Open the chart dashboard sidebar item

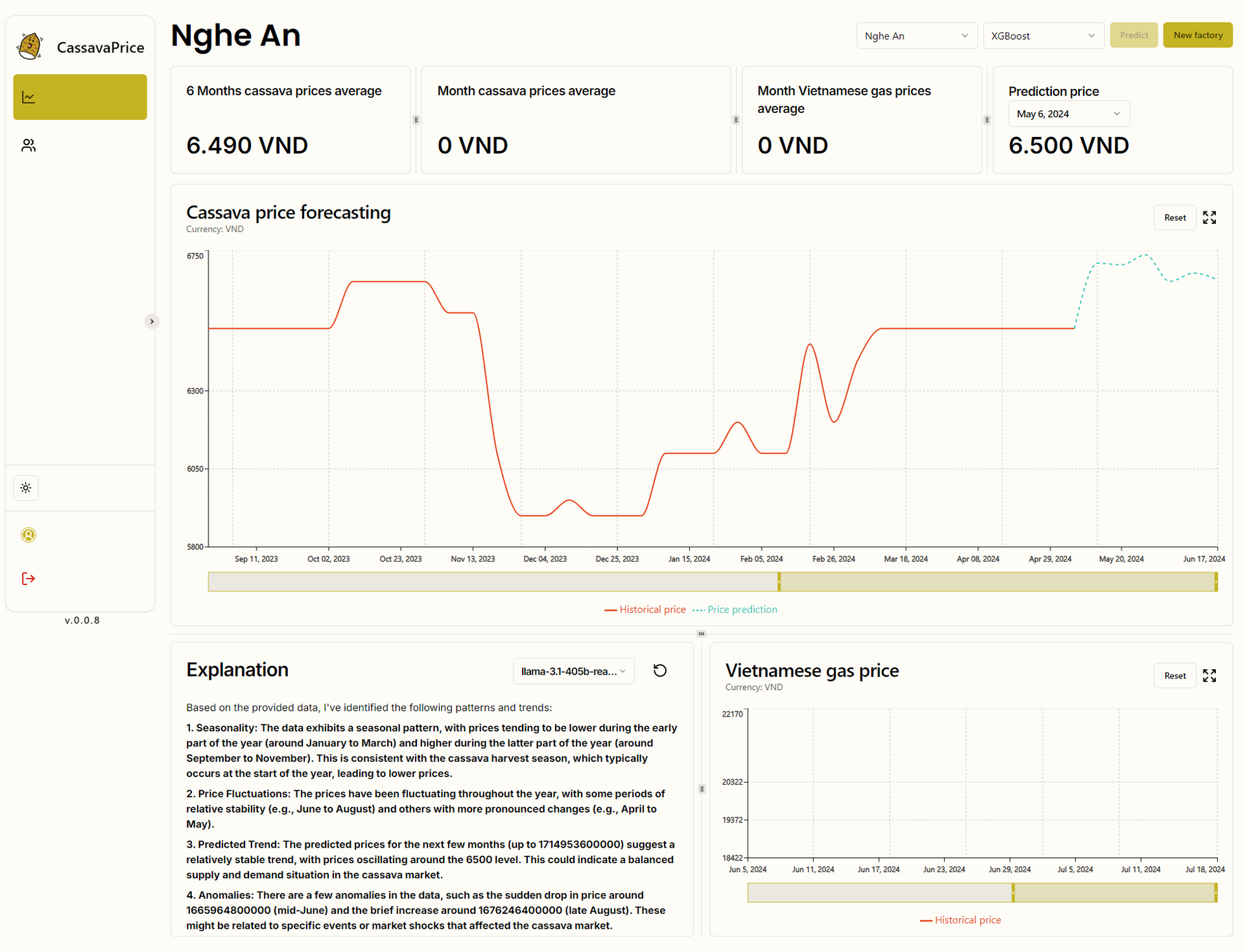[80, 97]
